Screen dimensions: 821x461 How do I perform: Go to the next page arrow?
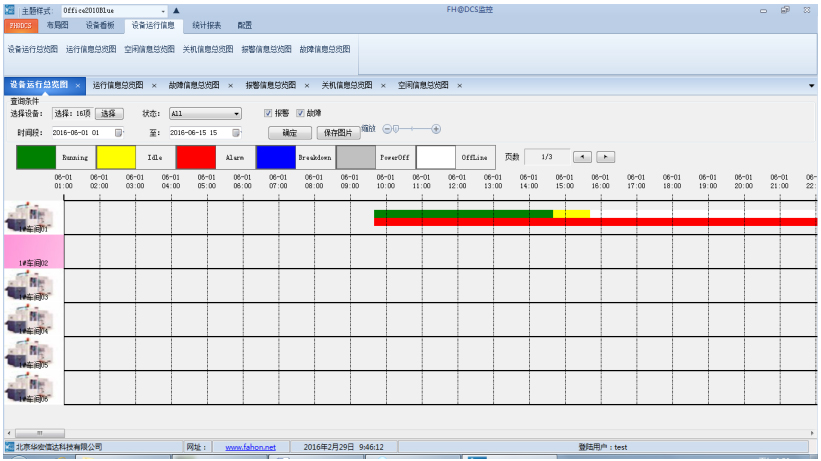[605, 157]
